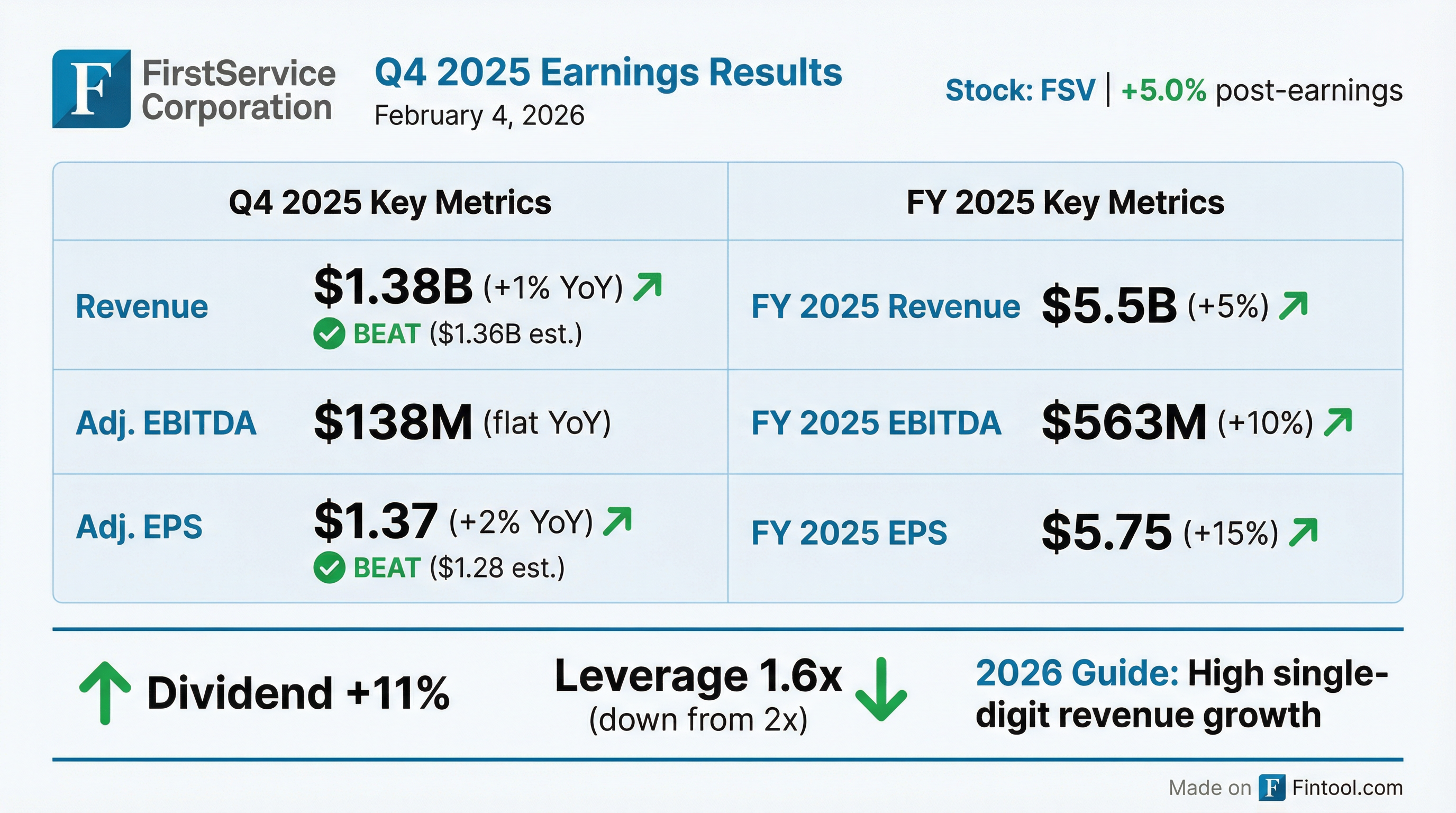This screenshot has width=1456, height=813.
Task: Click the green checkmark beside EPS BEAT
Action: point(329,567)
